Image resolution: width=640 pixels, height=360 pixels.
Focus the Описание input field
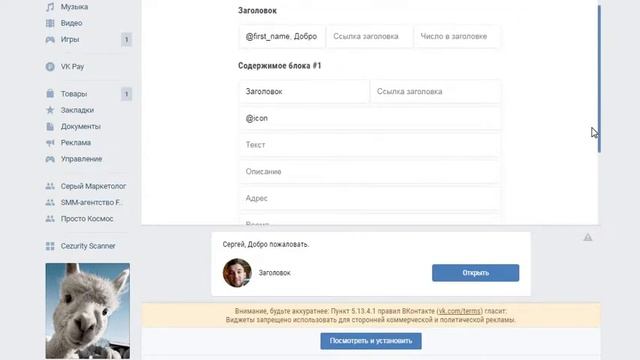(370, 172)
